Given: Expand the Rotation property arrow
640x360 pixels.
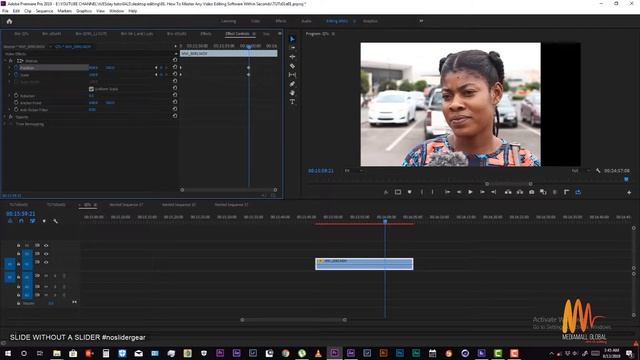Looking at the screenshot, I should coord(10,96).
